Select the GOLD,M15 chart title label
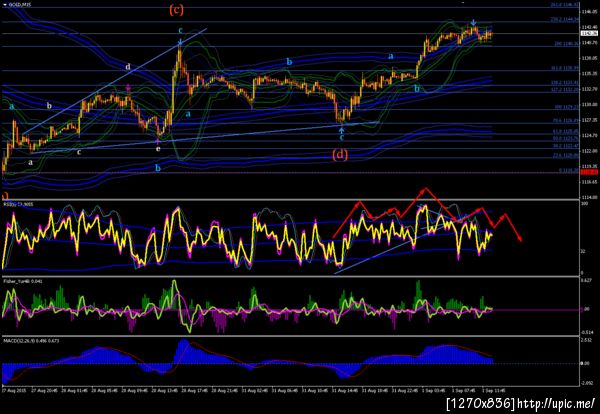 (x=20, y=5)
